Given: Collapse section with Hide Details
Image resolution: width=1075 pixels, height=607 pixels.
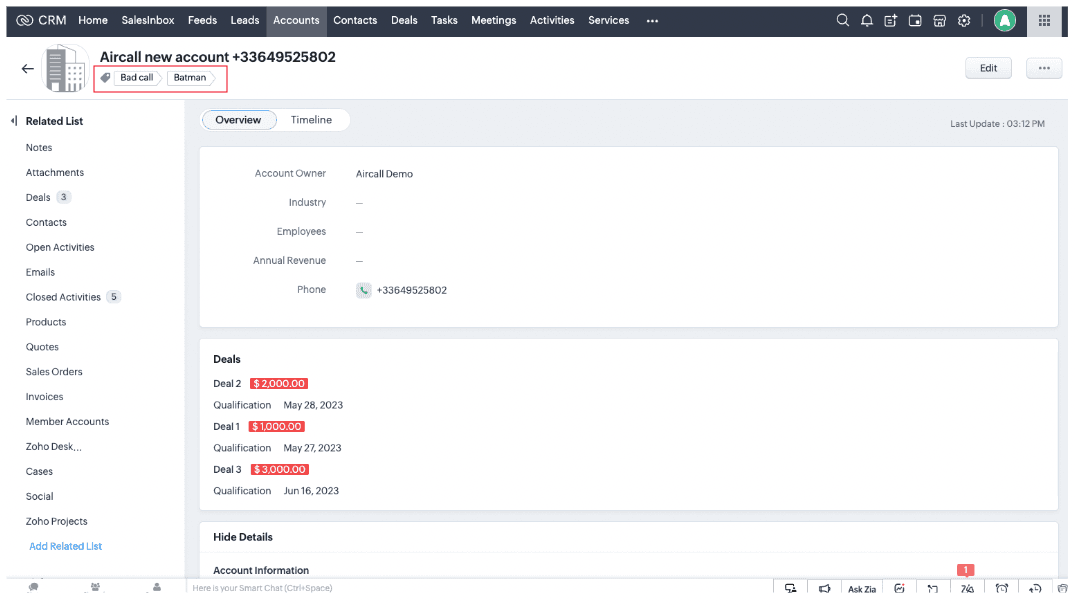Looking at the screenshot, I should 243,537.
